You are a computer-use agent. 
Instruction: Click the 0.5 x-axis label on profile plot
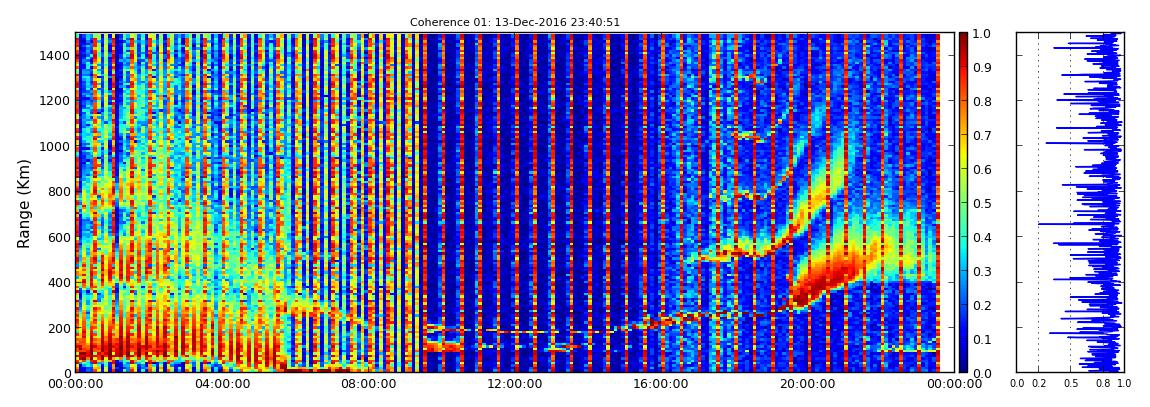tap(1071, 384)
